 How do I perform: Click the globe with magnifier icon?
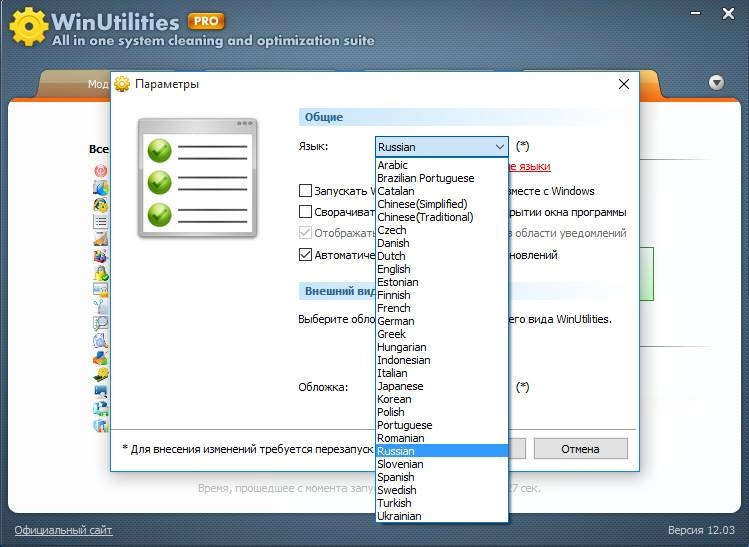(101, 341)
